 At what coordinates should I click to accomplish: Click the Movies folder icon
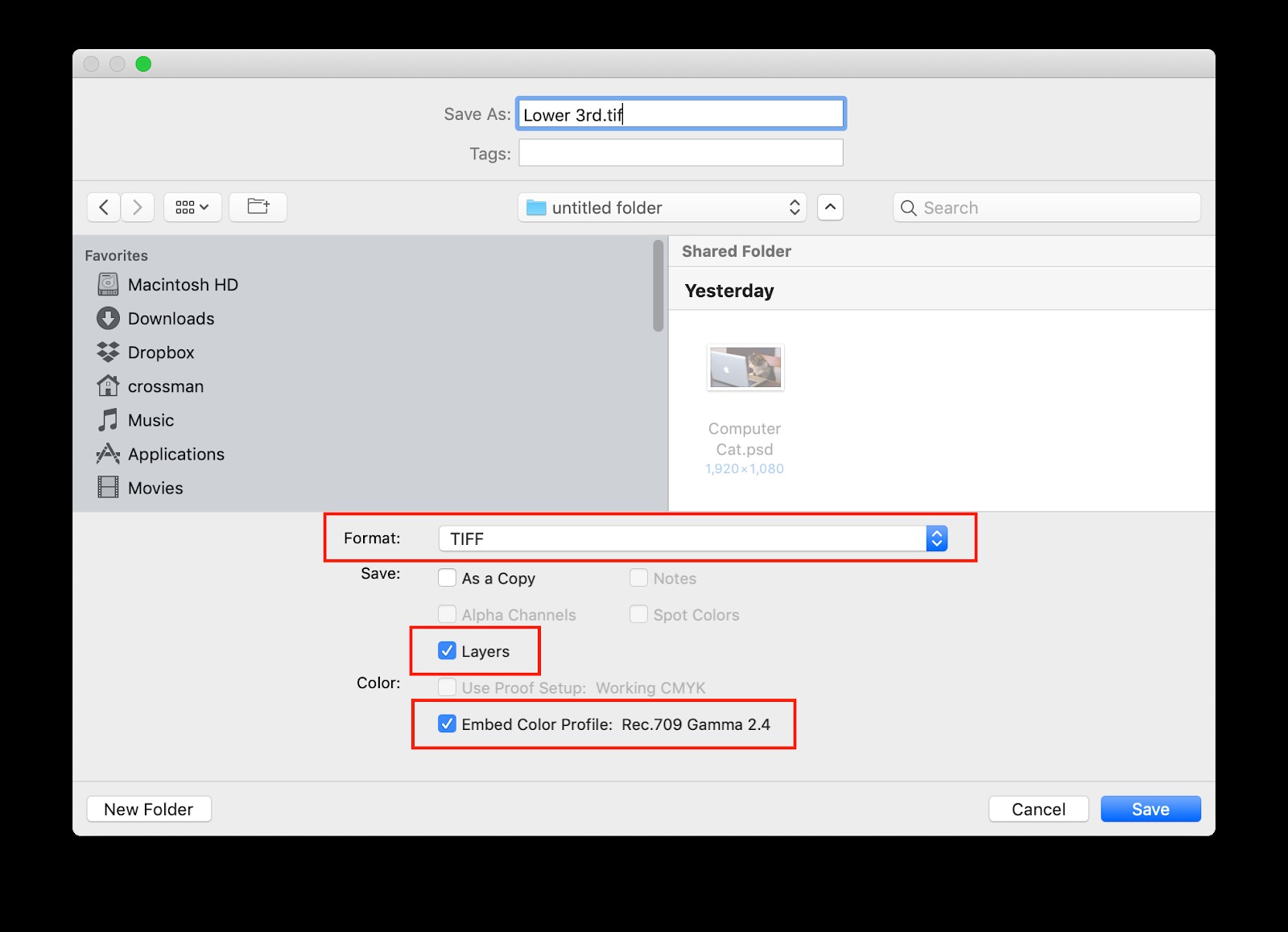pyautogui.click(x=108, y=487)
